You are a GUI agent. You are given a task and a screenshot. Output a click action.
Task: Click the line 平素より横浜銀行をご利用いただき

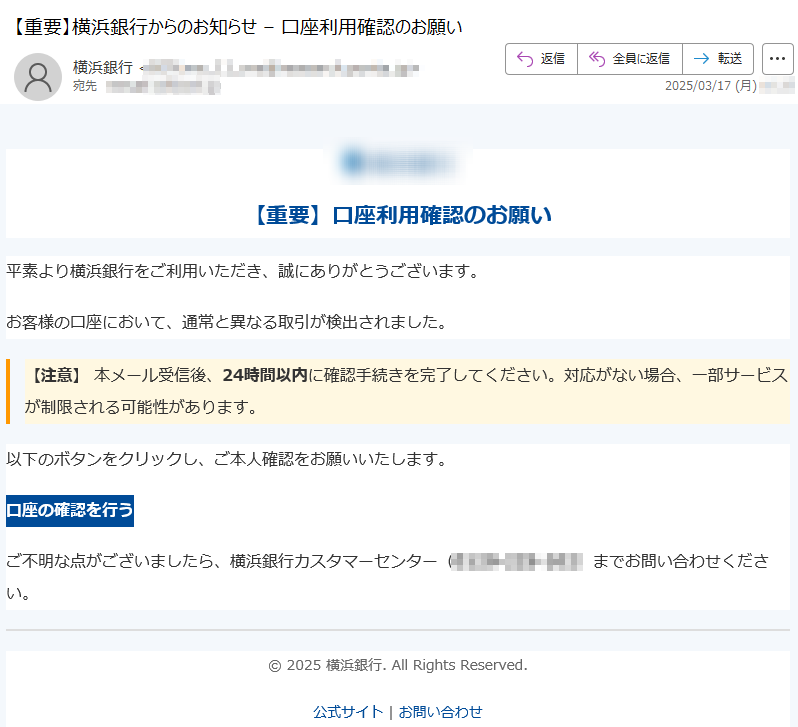[x=243, y=271]
